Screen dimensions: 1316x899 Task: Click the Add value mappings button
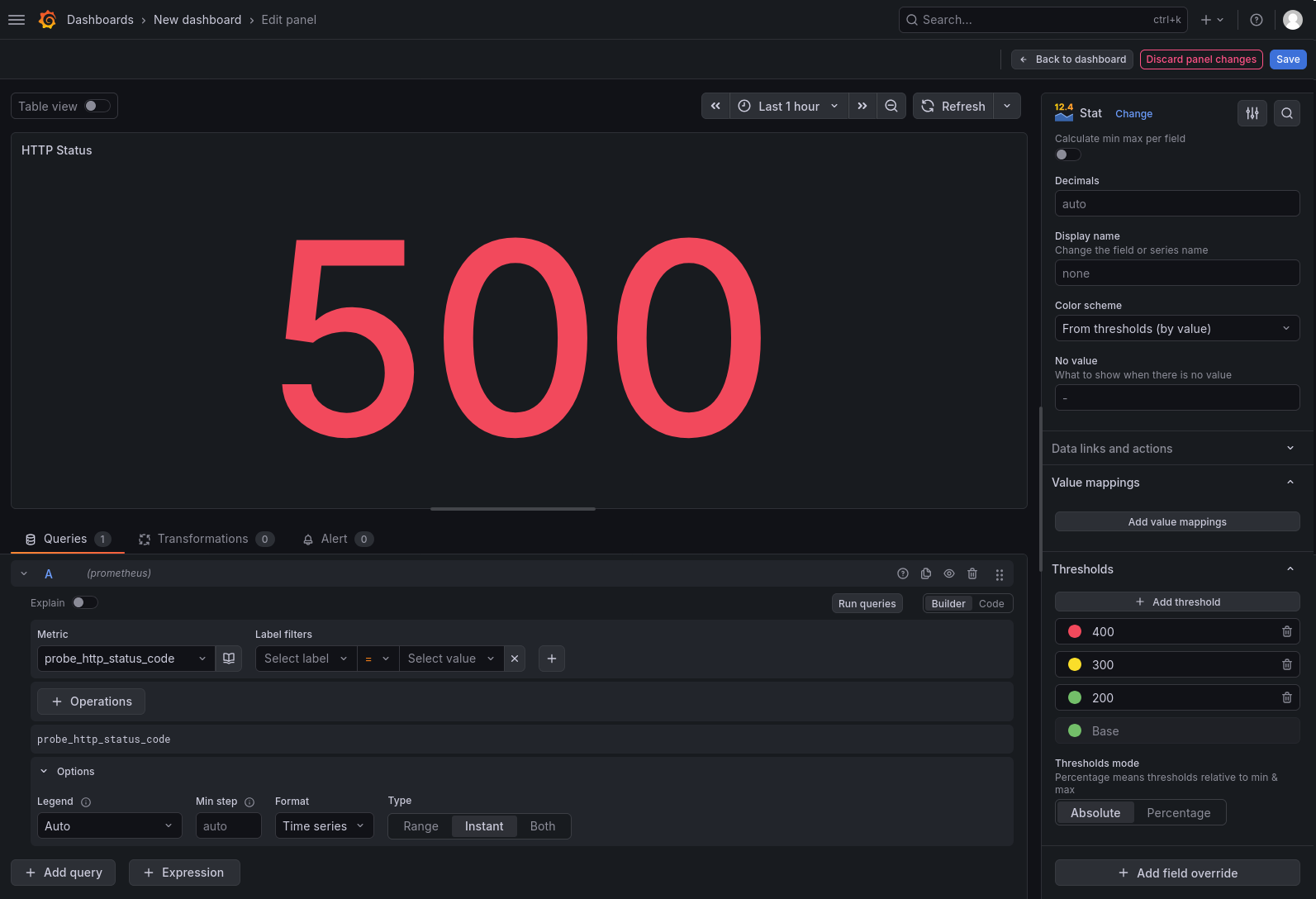pos(1177,521)
